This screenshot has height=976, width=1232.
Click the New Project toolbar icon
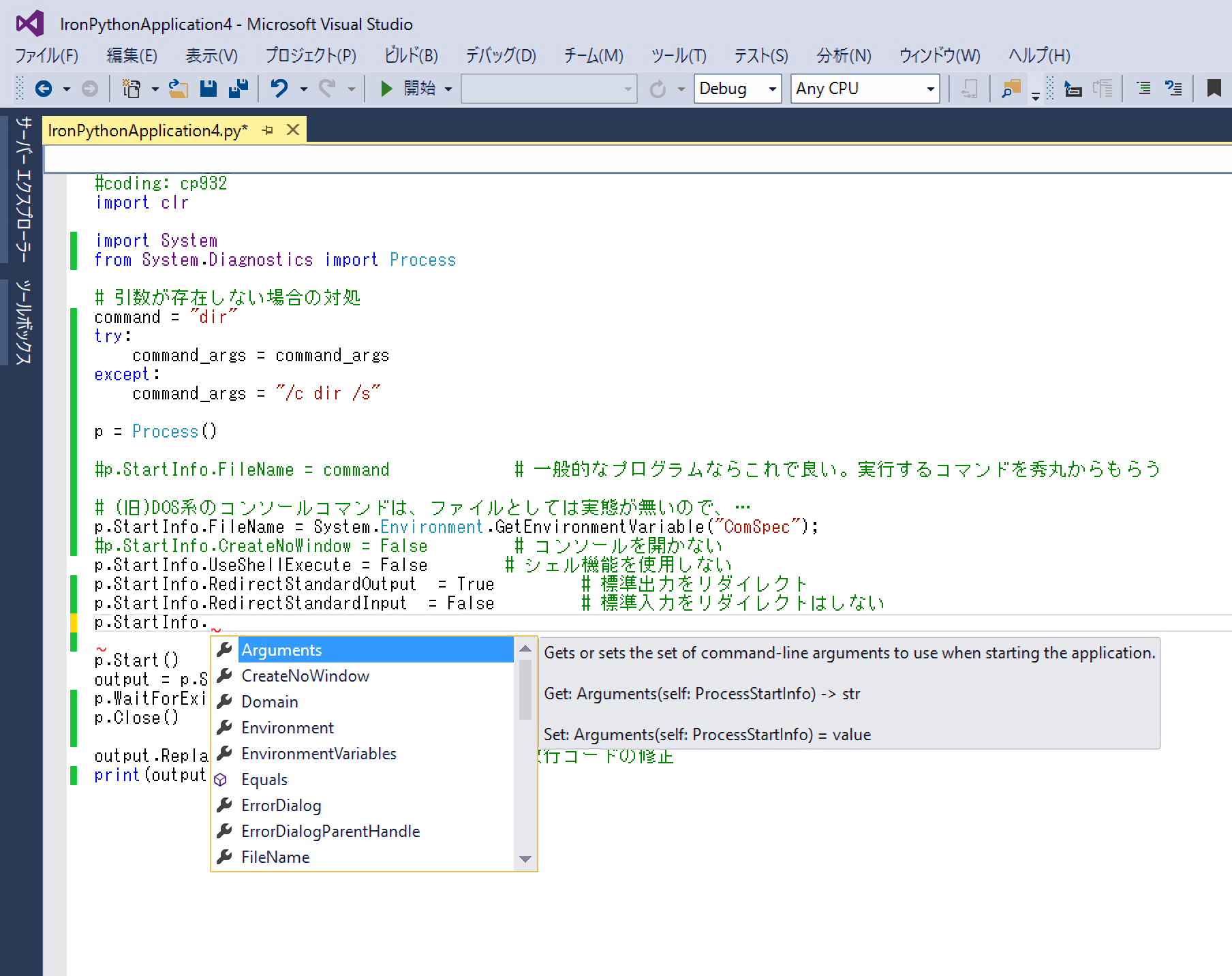[131, 89]
